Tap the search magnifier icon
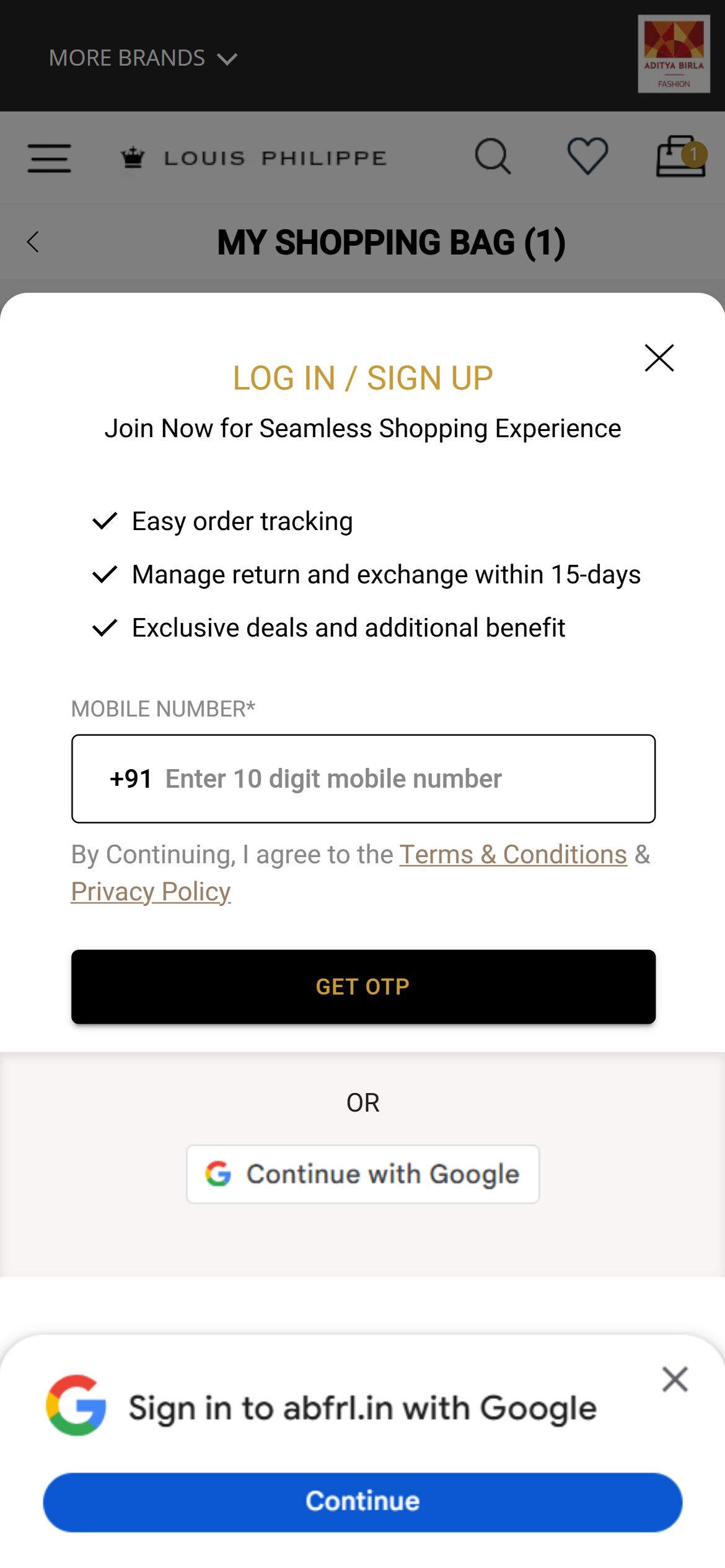The height and width of the screenshot is (1568, 725). [x=493, y=156]
